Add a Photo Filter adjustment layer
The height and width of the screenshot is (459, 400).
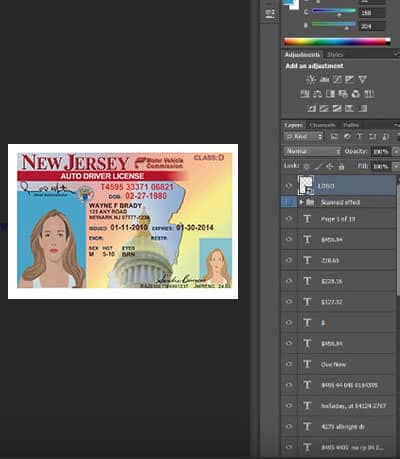coord(343,94)
